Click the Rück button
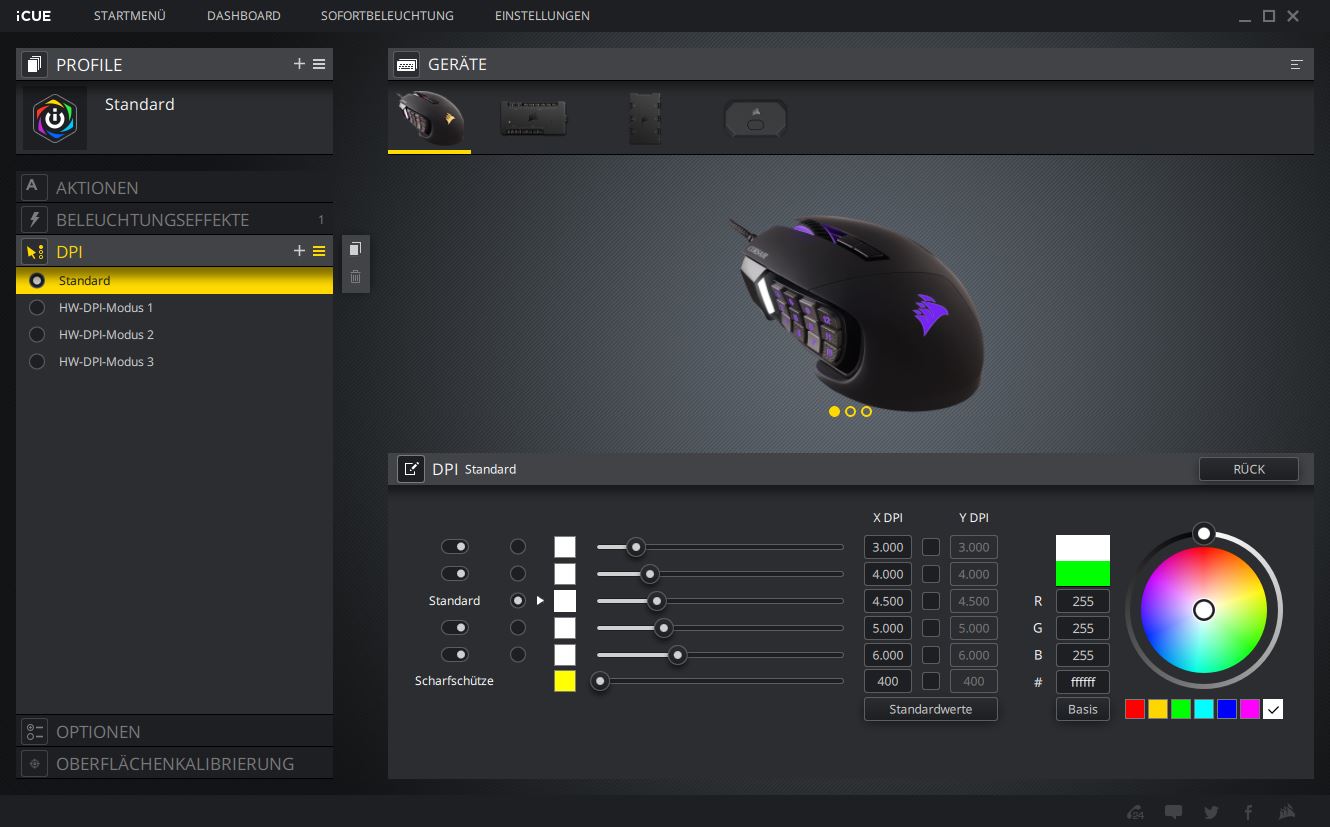This screenshot has height=827, width=1330. click(1249, 469)
